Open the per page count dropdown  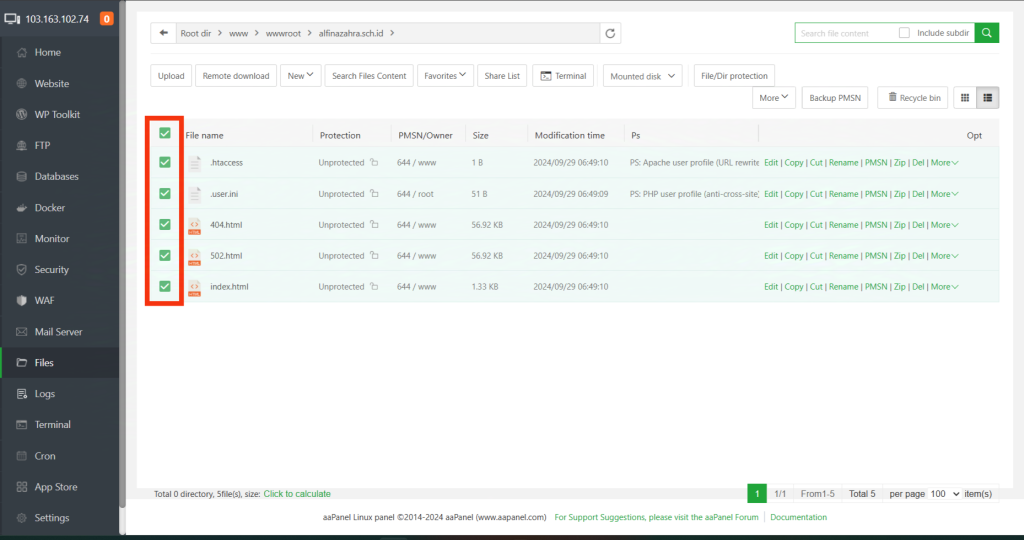tap(945, 494)
